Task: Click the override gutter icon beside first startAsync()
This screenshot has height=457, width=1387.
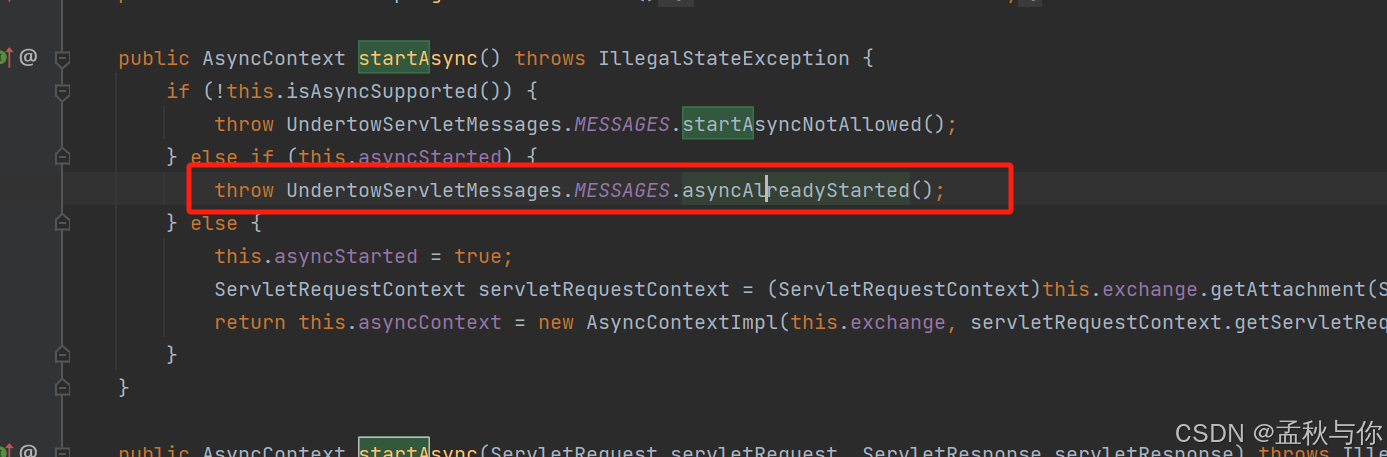Action: pos(5,57)
